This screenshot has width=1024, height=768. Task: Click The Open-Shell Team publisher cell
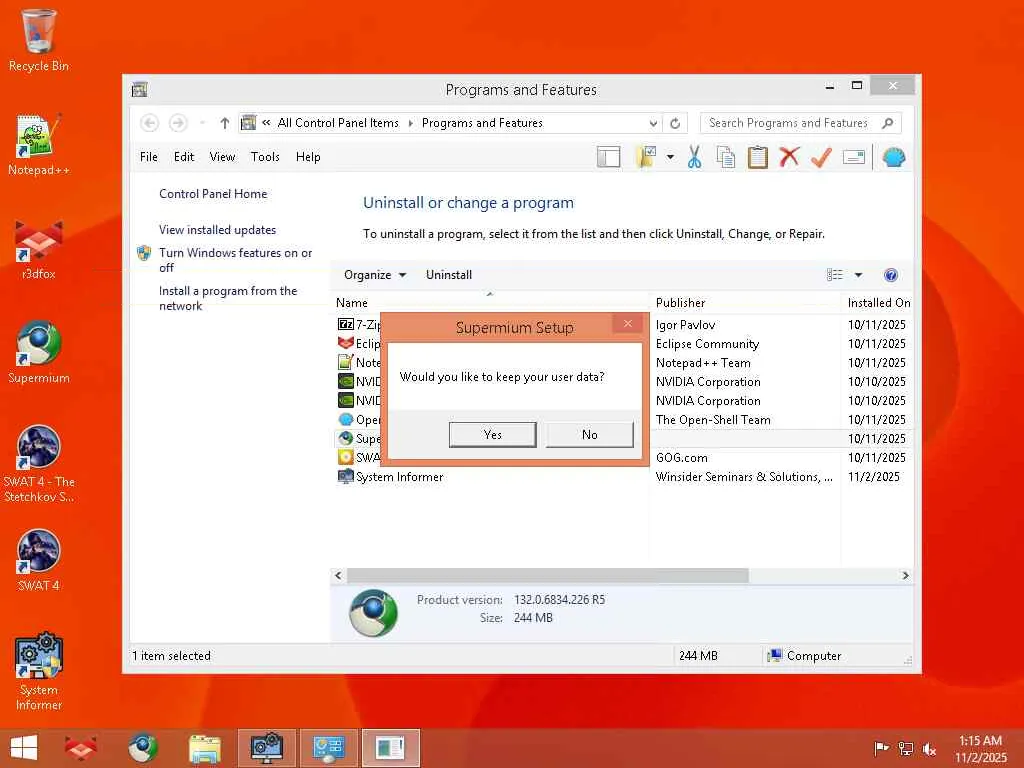(x=712, y=420)
